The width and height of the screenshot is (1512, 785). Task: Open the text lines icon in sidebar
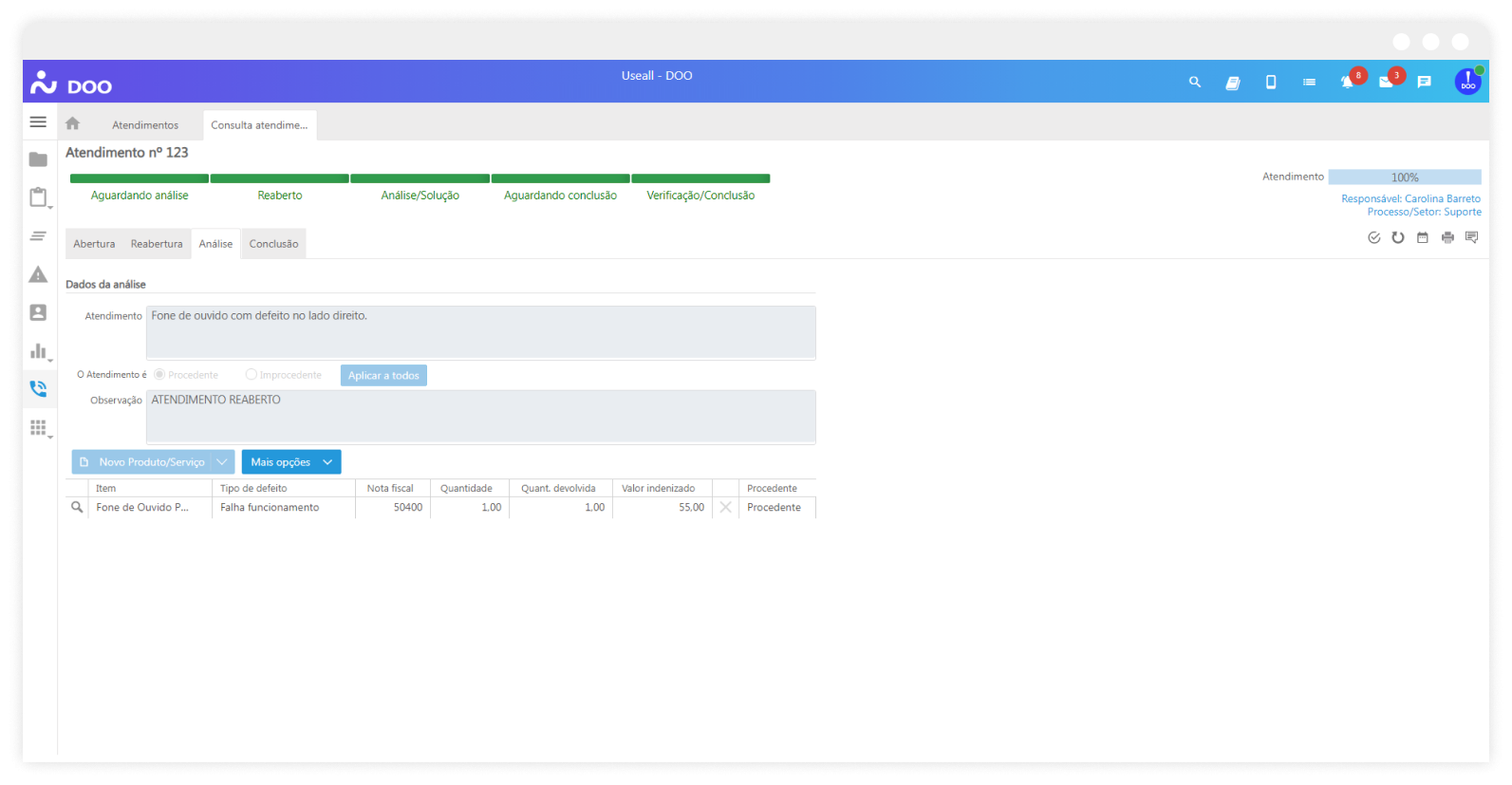coord(38,235)
